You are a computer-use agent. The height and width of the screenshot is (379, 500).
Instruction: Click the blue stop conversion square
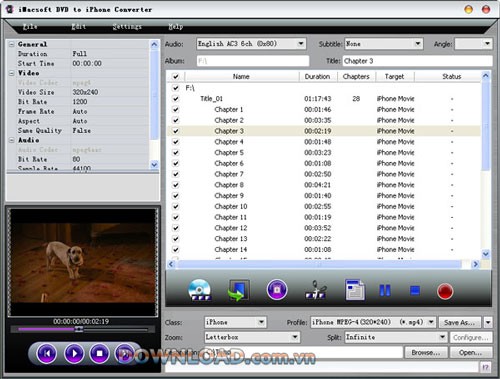coord(415,290)
